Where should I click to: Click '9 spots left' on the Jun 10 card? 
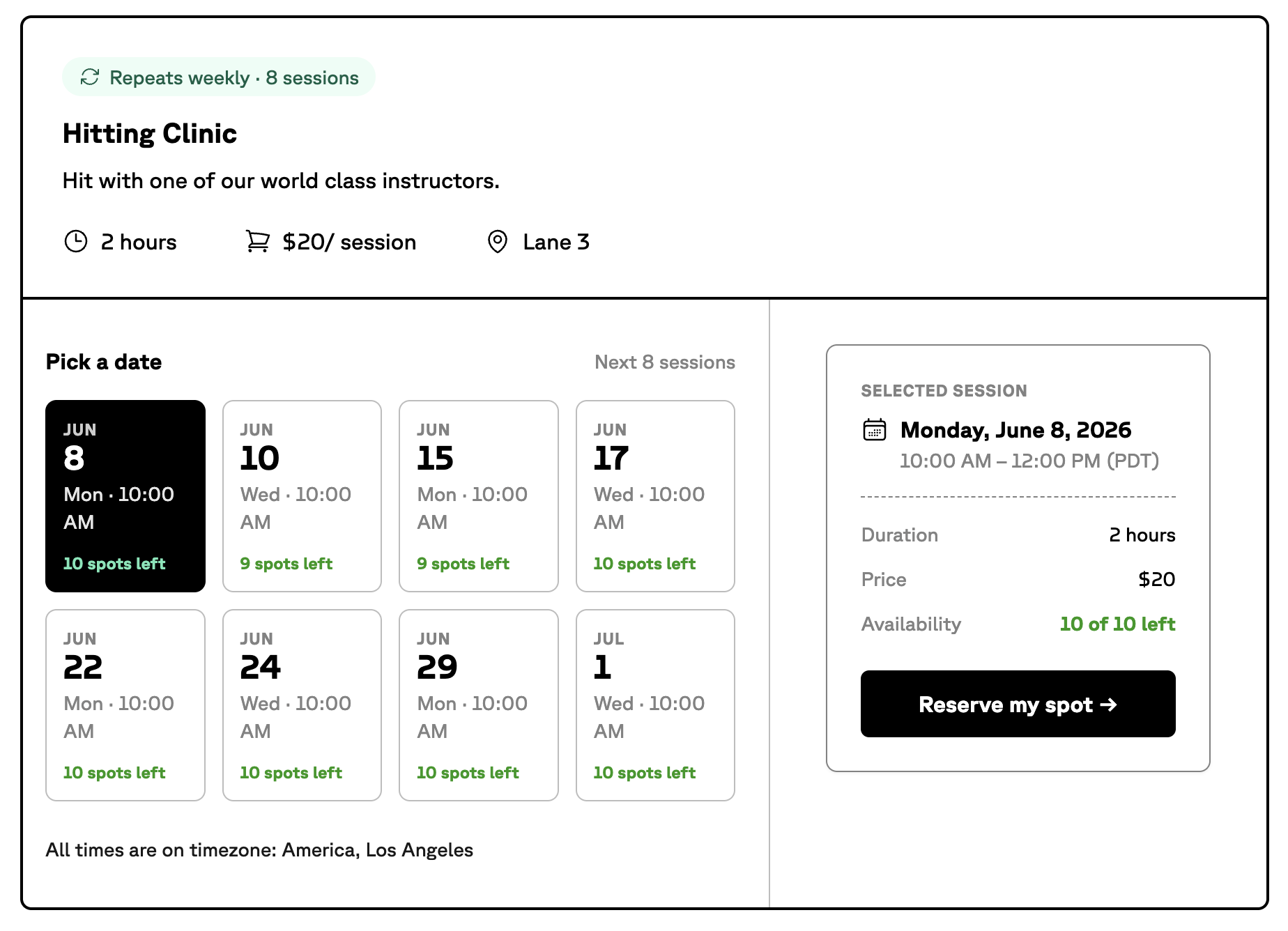point(286,564)
